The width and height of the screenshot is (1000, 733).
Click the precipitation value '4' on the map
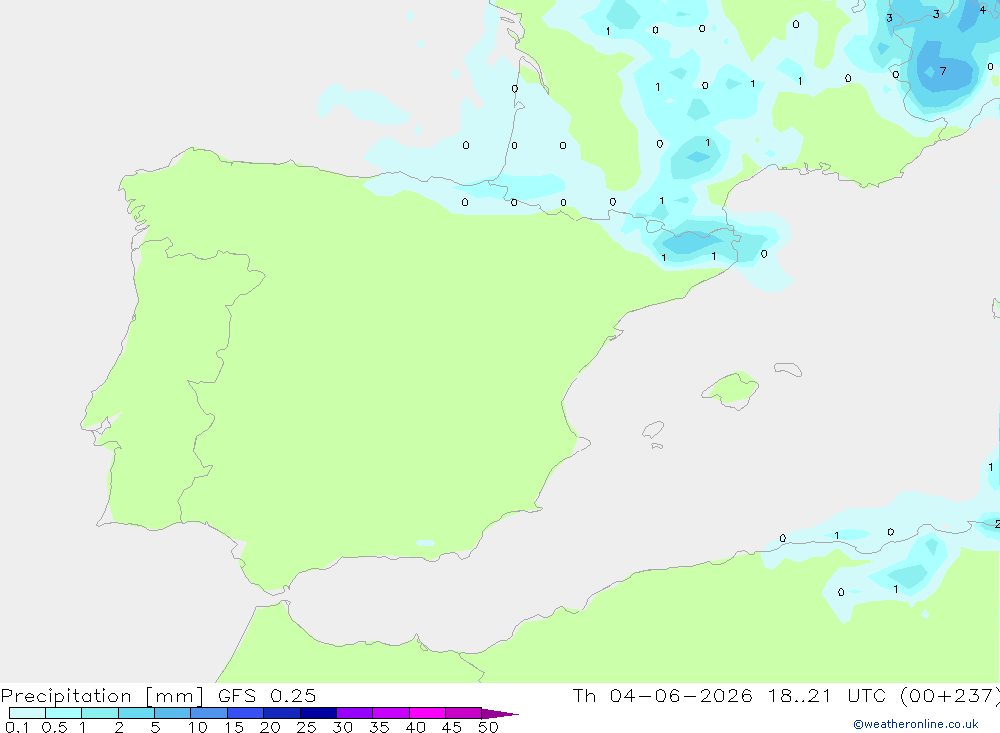coord(983,10)
